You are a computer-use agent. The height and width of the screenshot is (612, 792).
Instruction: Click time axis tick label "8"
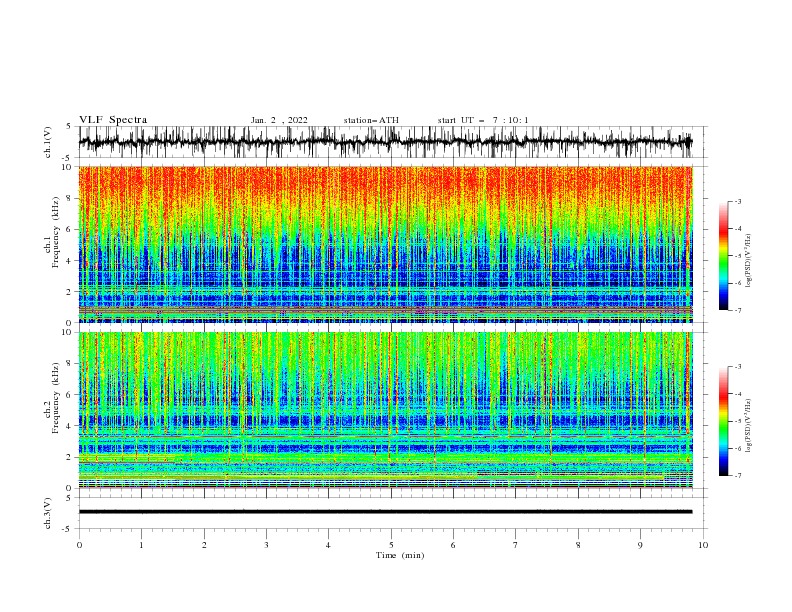click(x=578, y=545)
